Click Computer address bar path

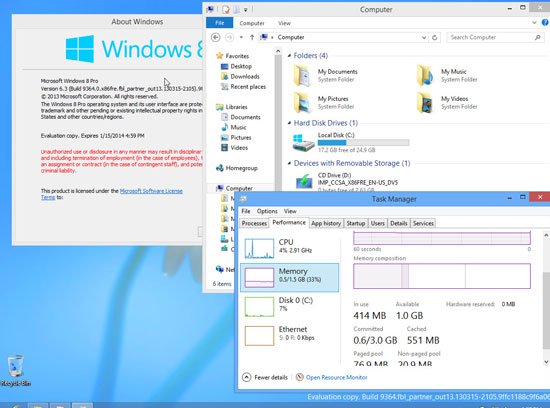click(291, 37)
